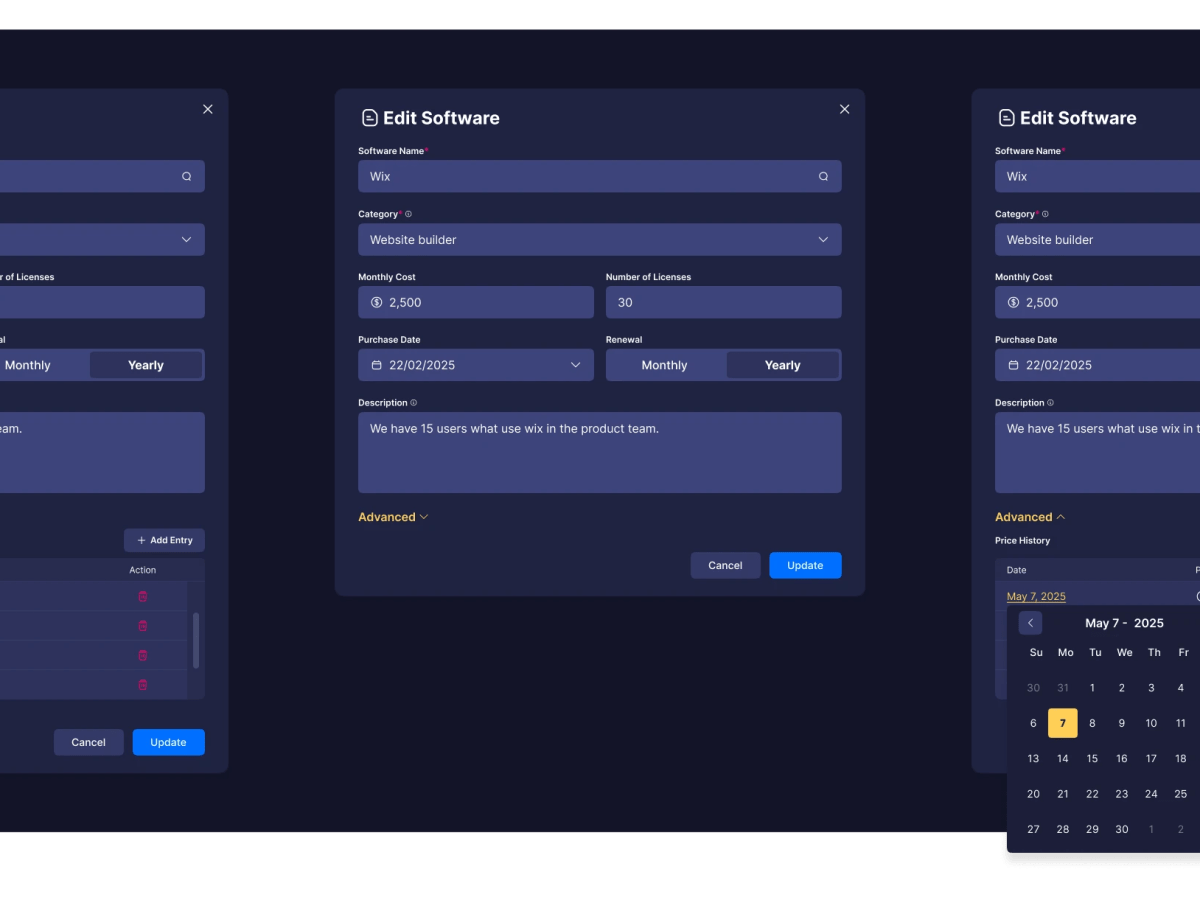Click the May 7, 2025 date link
The image size is (1200, 900).
point(1036,596)
